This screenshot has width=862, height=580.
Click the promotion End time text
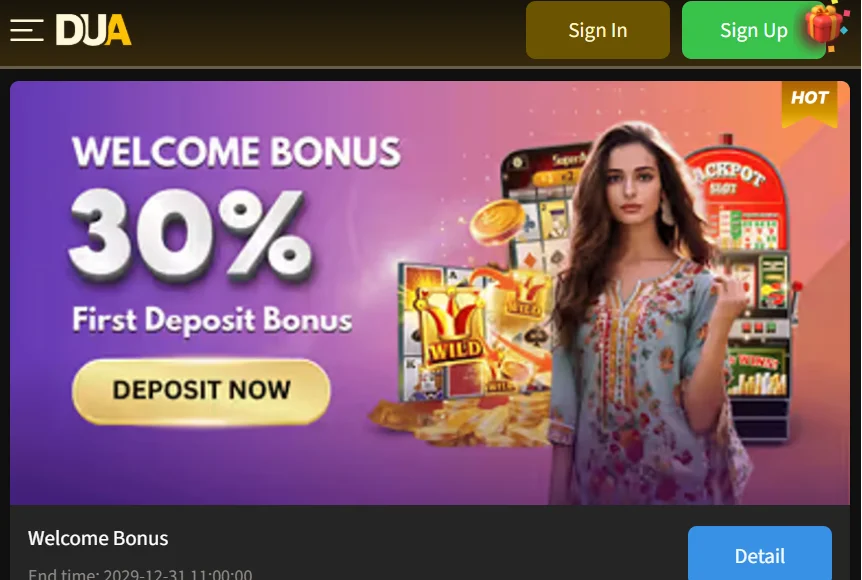(140, 574)
